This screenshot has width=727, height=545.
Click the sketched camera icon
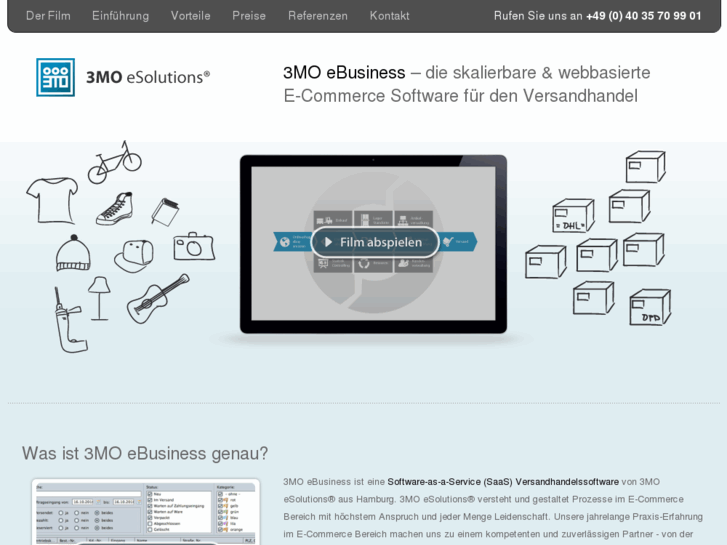[194, 246]
